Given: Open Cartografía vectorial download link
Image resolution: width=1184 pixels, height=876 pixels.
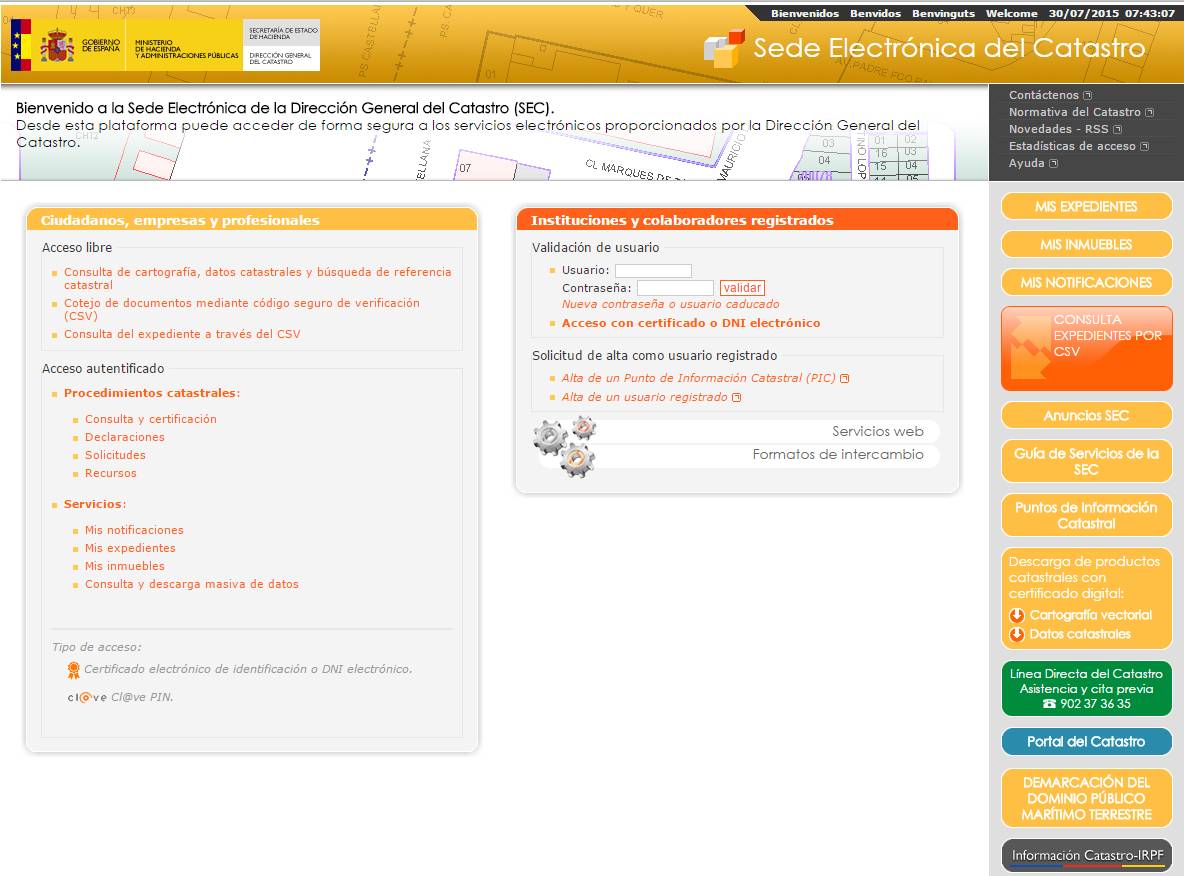Looking at the screenshot, I should point(1090,615).
